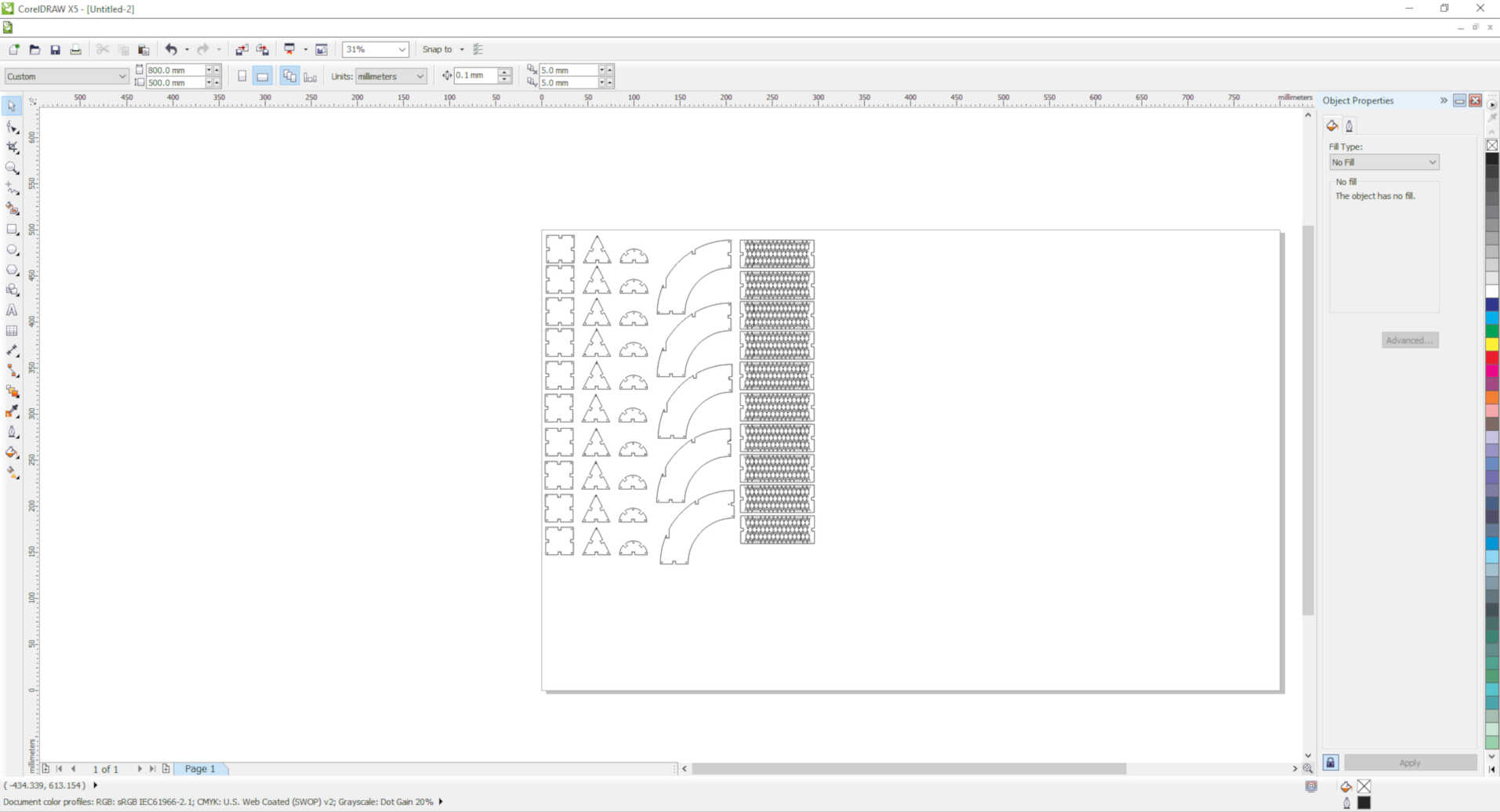Image resolution: width=1500 pixels, height=812 pixels.
Task: Go to the next page arrow
Action: 140,769
